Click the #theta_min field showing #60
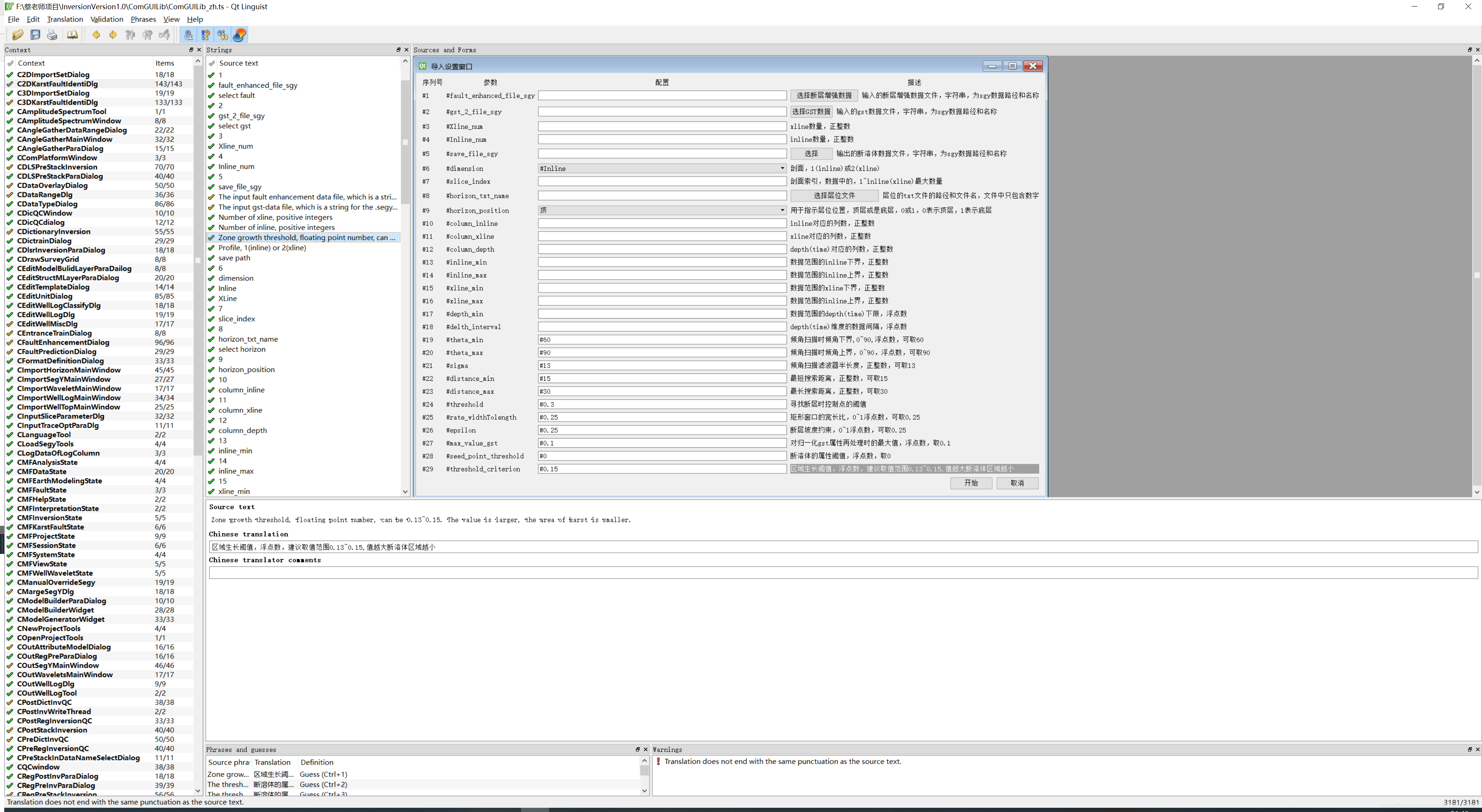The image size is (1482, 812). [662, 340]
